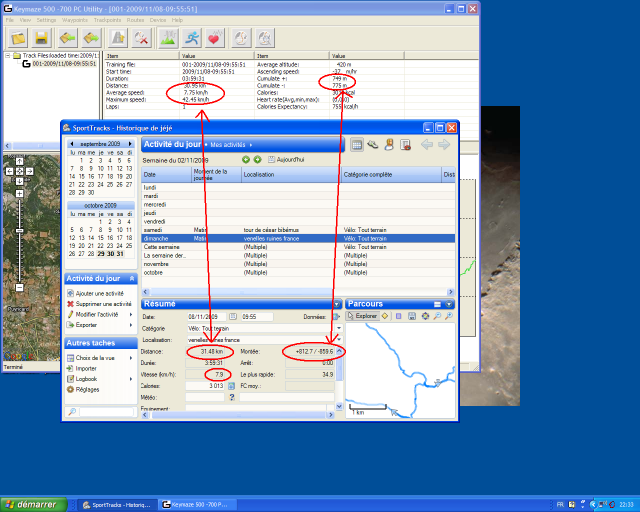640x512 pixels.
Task: Click the Données icon in Résumé
Action: [x=336, y=317]
